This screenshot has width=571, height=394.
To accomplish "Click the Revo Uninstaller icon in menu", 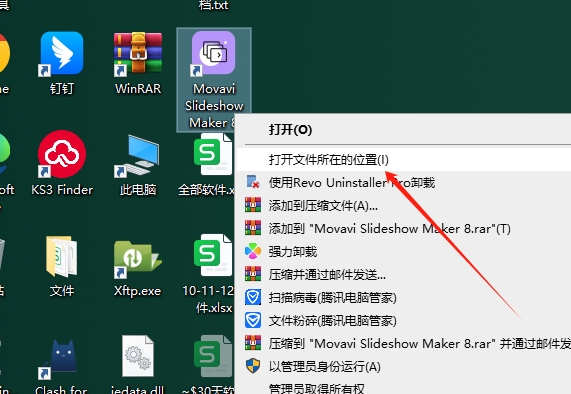I will (x=253, y=182).
